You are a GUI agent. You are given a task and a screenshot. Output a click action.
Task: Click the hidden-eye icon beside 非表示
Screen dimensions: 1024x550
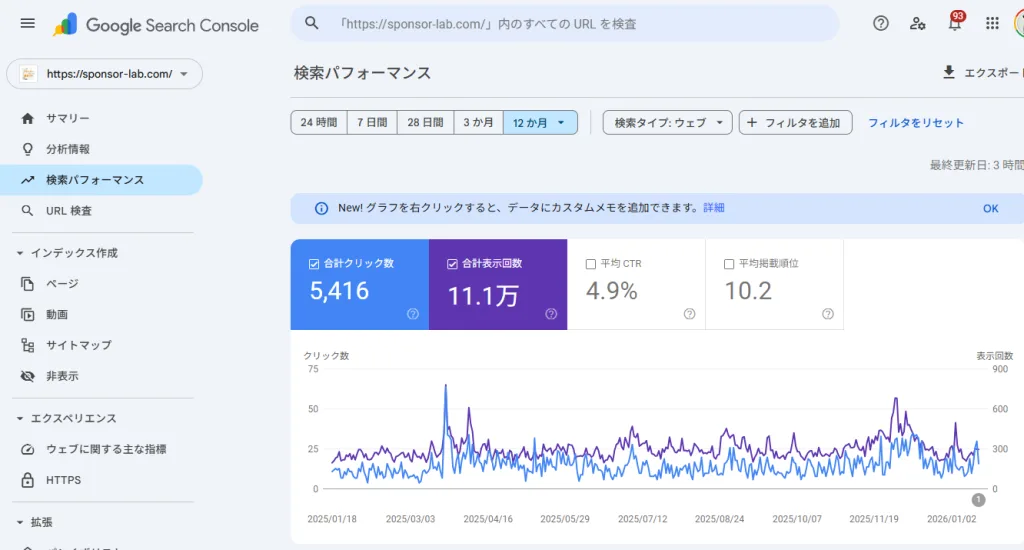[x=27, y=376]
